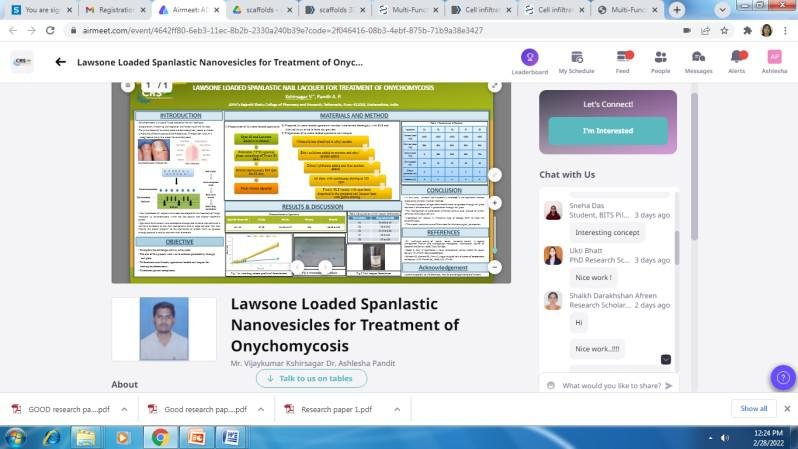Click the camera indicator in address bar
798x449 pixels.
pyautogui.click(x=687, y=31)
